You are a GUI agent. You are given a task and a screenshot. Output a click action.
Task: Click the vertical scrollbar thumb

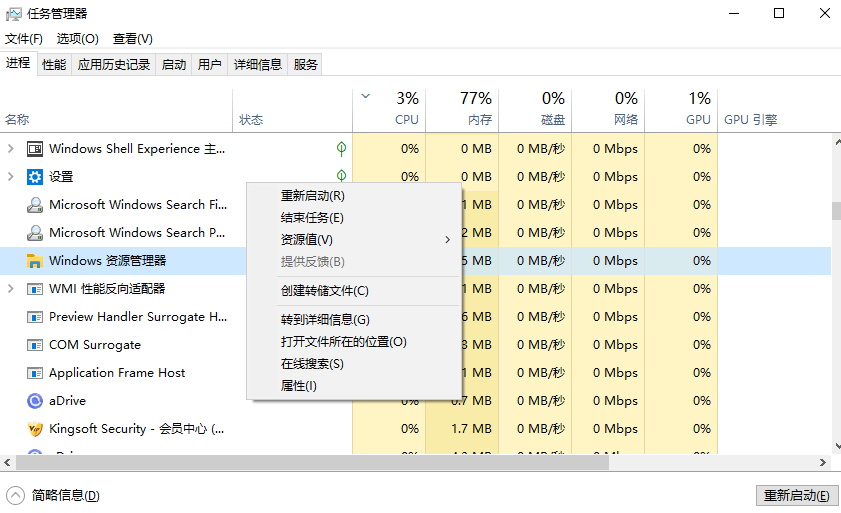pyautogui.click(x=836, y=210)
